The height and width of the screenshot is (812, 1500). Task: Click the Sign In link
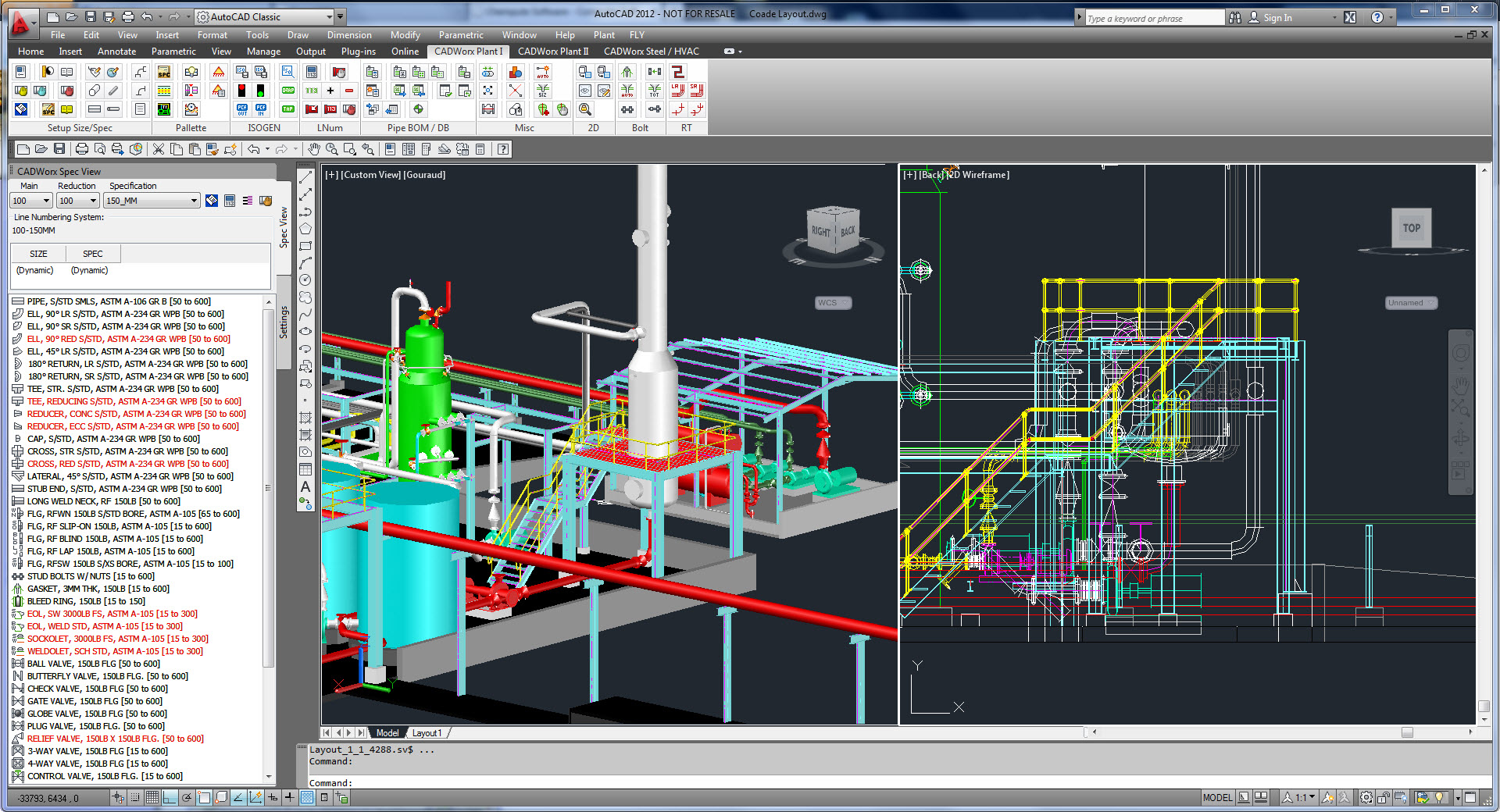point(1277,18)
